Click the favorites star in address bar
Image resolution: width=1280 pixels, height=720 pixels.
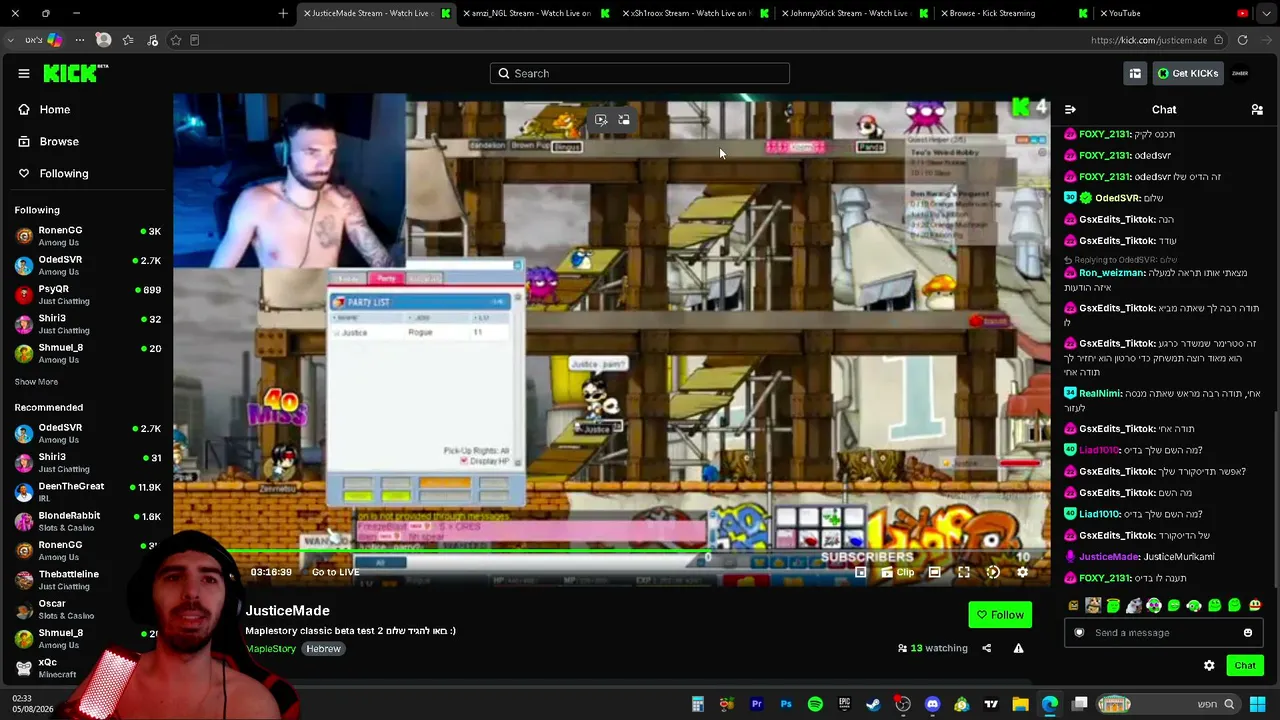[x=176, y=40]
